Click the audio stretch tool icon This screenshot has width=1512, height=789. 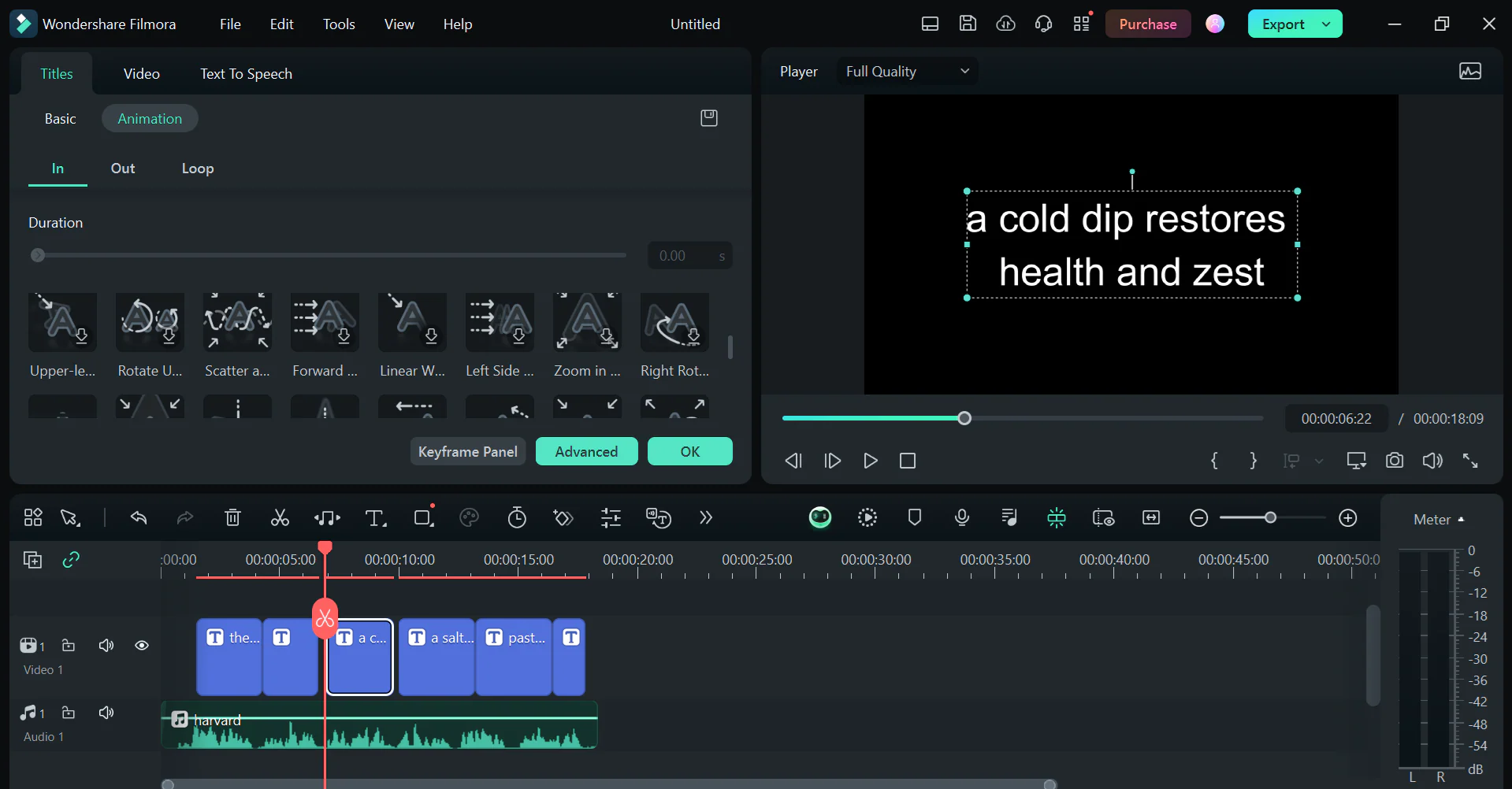point(327,518)
